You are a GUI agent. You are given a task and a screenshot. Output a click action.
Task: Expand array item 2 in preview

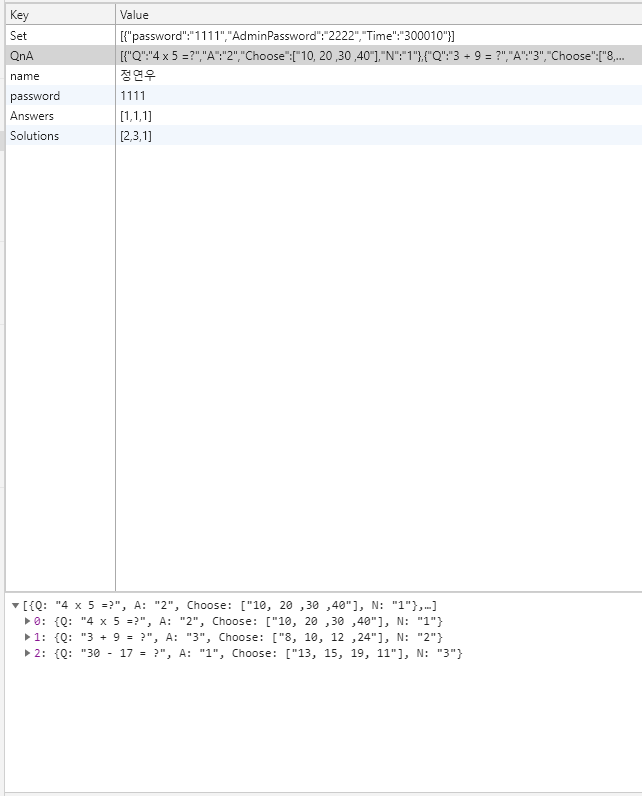tap(27, 654)
